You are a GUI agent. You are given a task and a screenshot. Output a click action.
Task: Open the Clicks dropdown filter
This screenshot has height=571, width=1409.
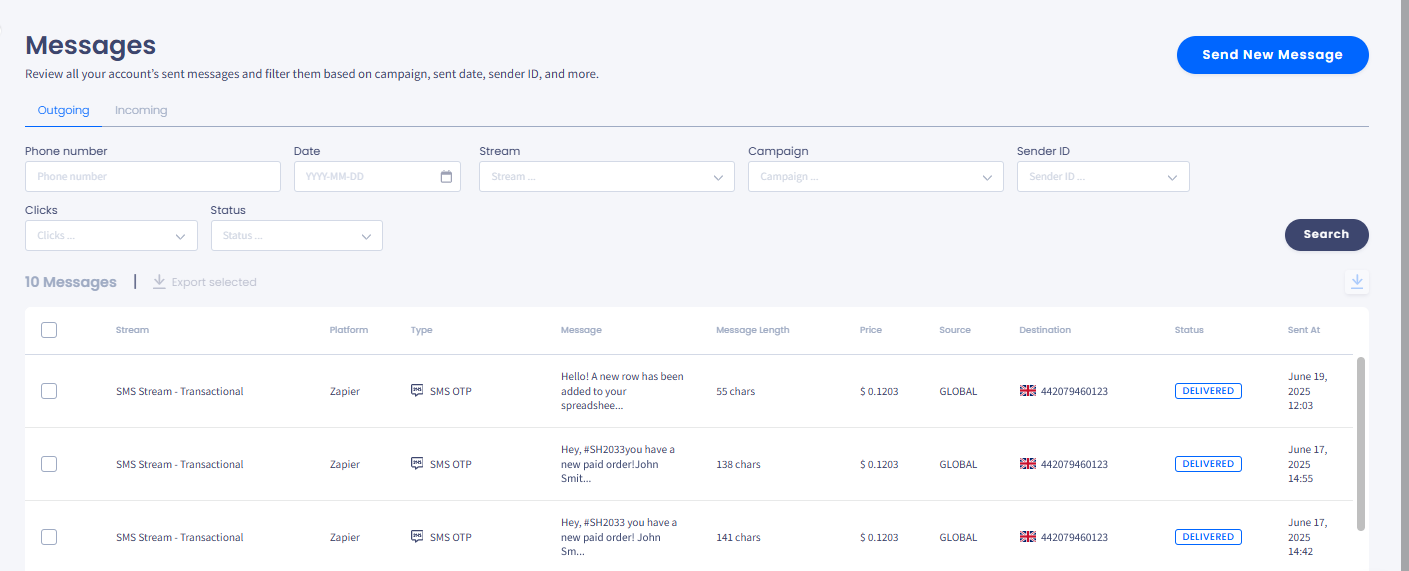111,236
